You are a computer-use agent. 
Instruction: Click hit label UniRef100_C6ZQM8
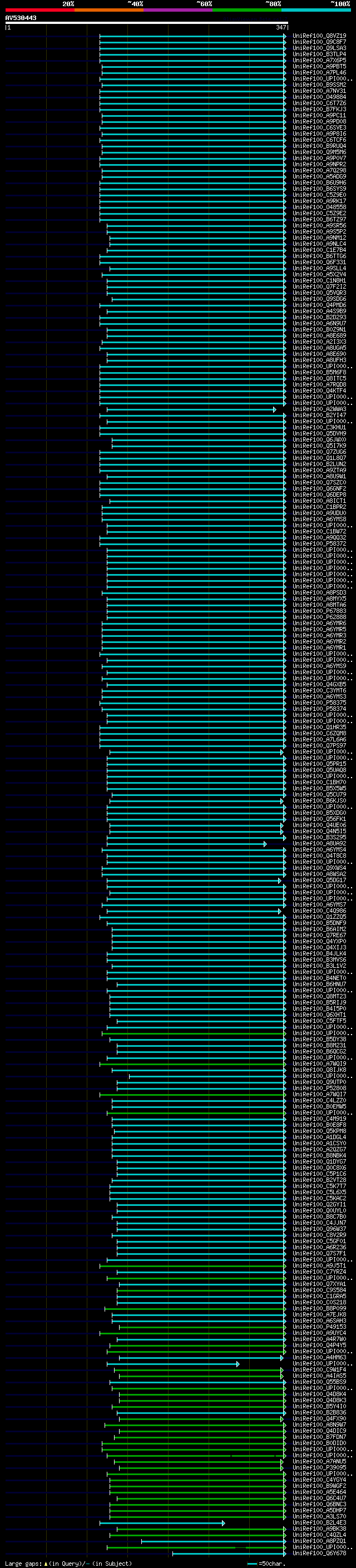click(x=319, y=734)
